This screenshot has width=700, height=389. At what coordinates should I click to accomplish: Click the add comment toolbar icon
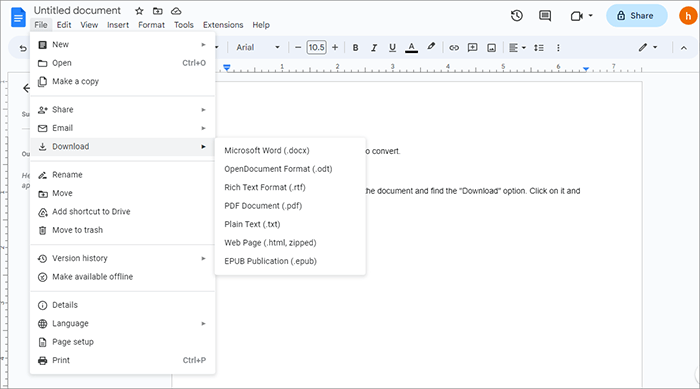[x=472, y=47]
